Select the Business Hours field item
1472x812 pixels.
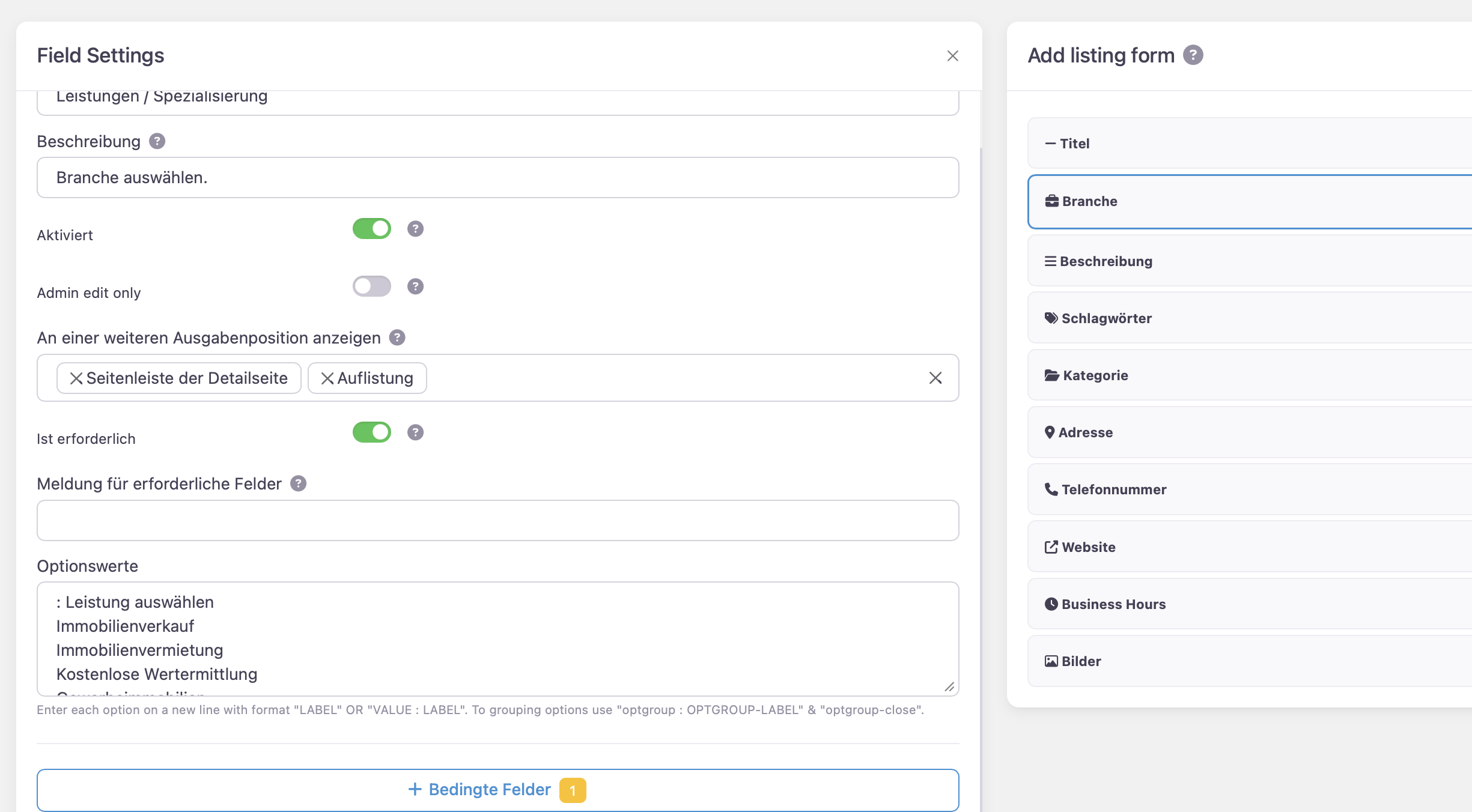tap(1113, 604)
